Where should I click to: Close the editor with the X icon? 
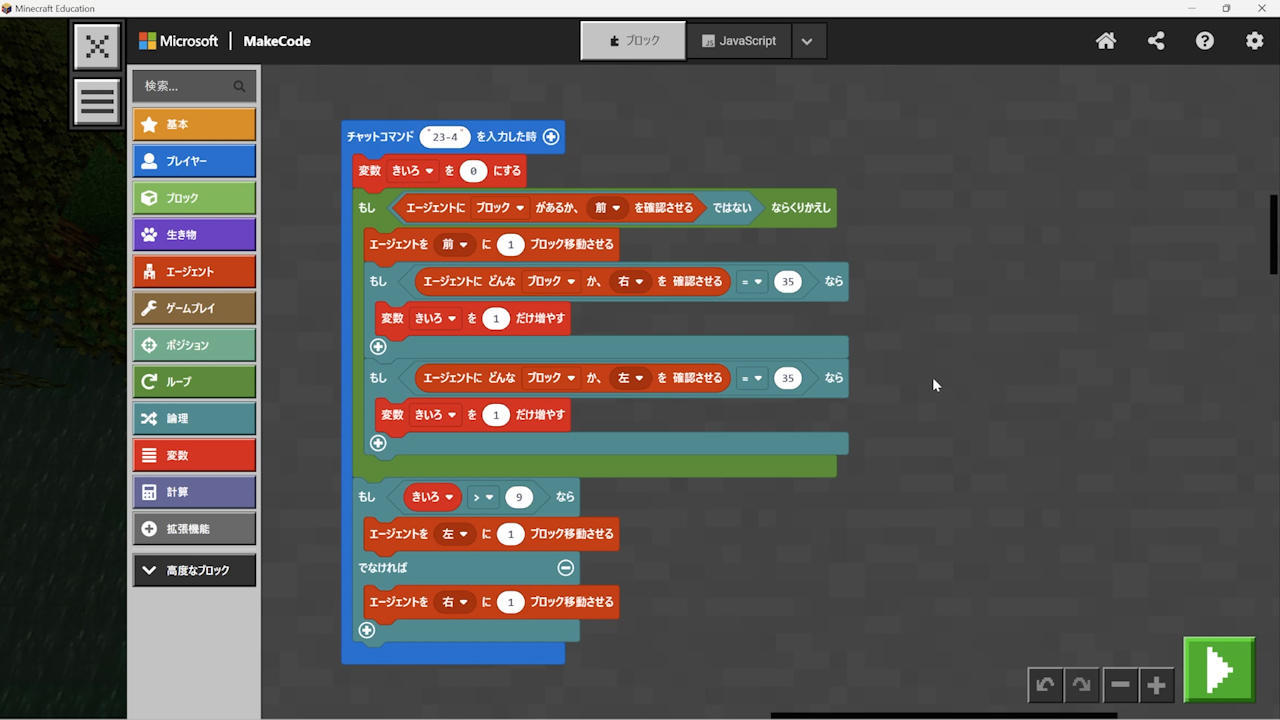(97, 47)
